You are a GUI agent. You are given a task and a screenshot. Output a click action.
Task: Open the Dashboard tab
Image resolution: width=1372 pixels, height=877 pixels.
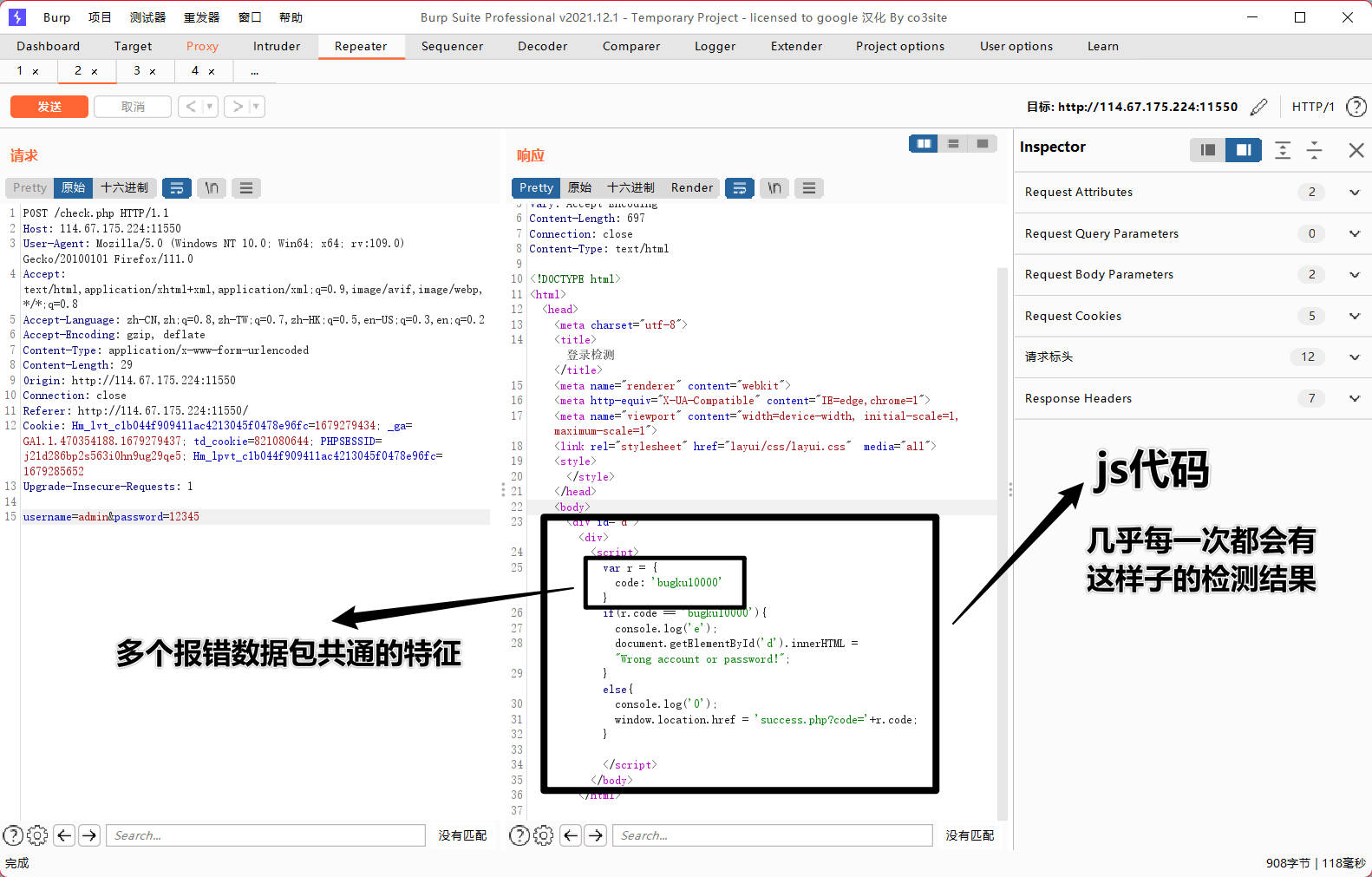tap(48, 46)
